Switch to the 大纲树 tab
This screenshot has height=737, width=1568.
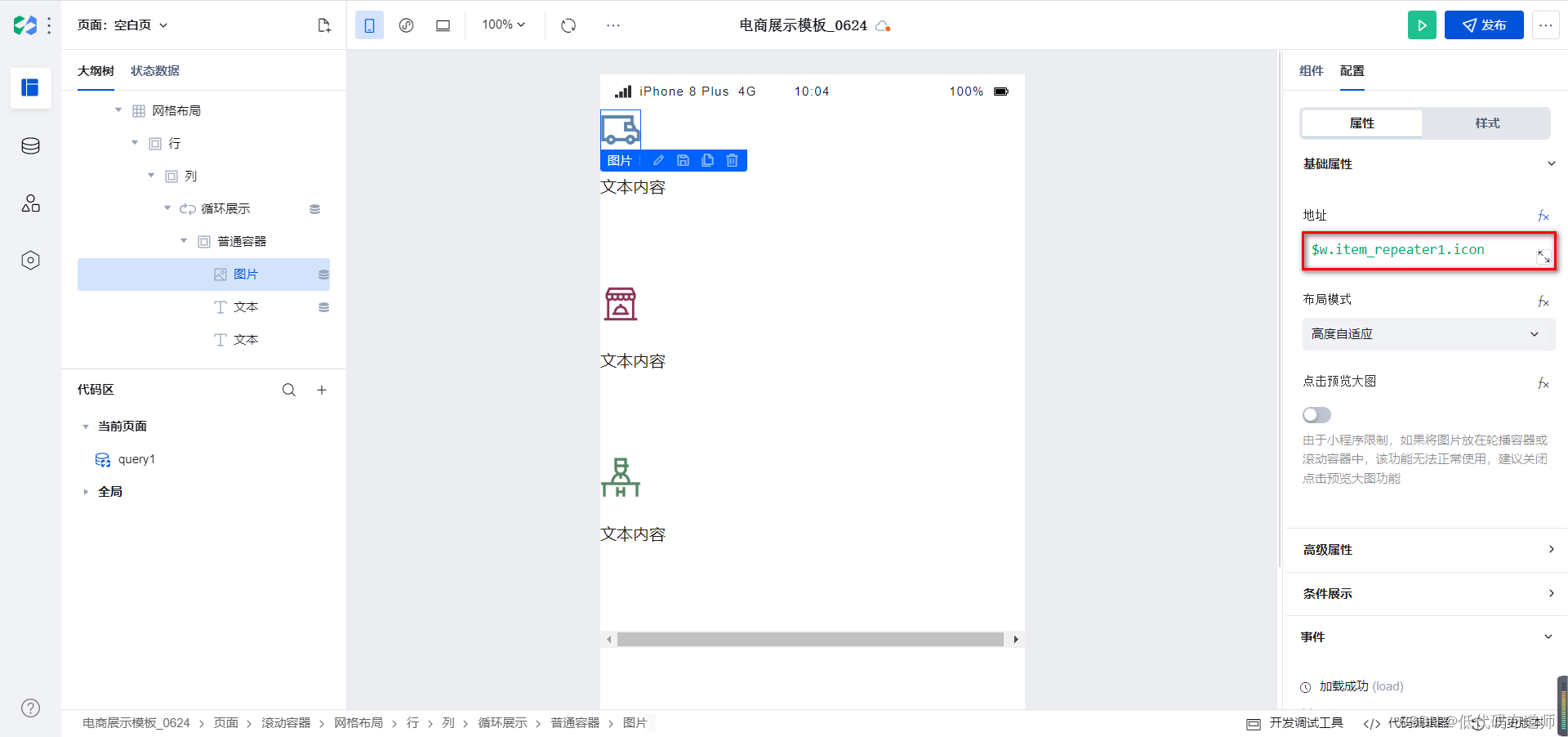click(x=96, y=71)
